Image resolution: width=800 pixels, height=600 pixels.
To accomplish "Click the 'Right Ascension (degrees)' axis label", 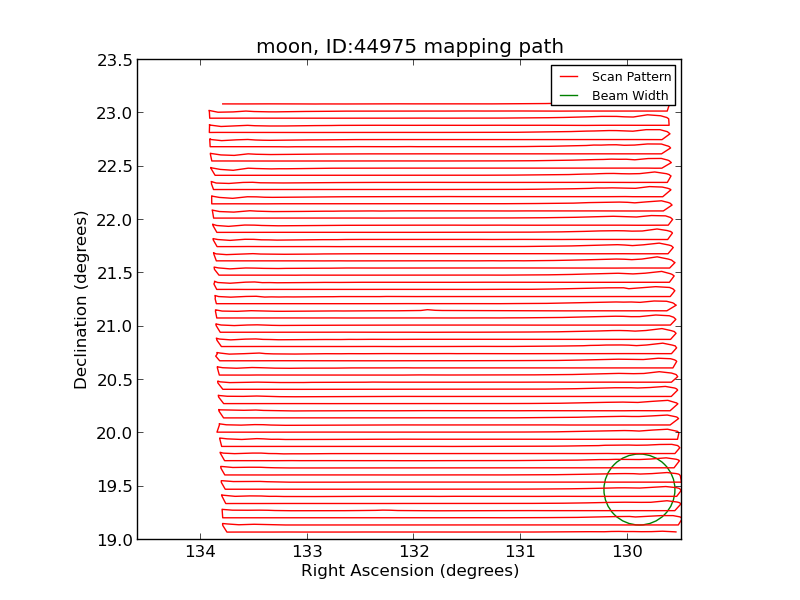I will 410,570.
